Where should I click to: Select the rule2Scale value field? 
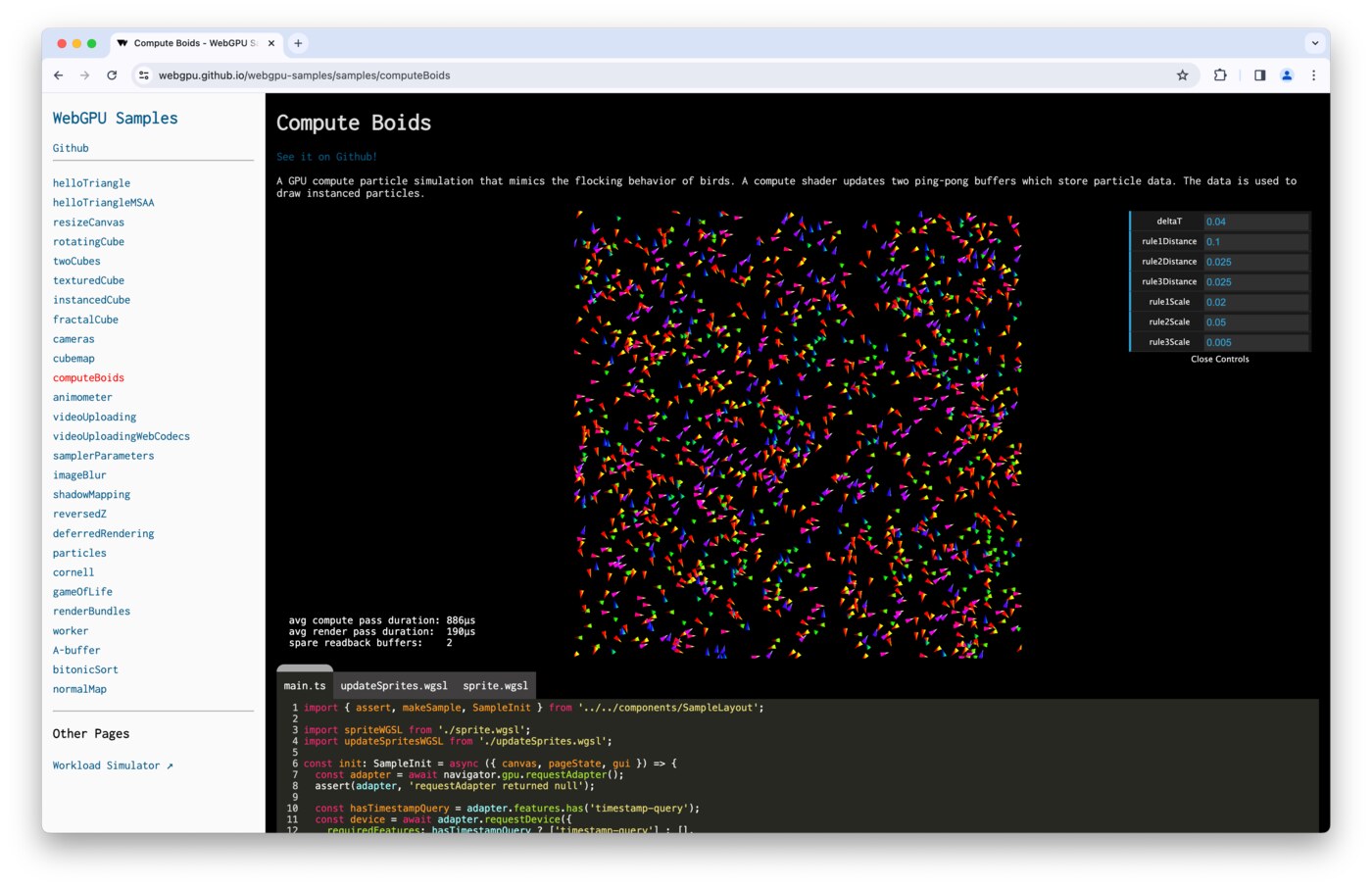(x=1256, y=322)
